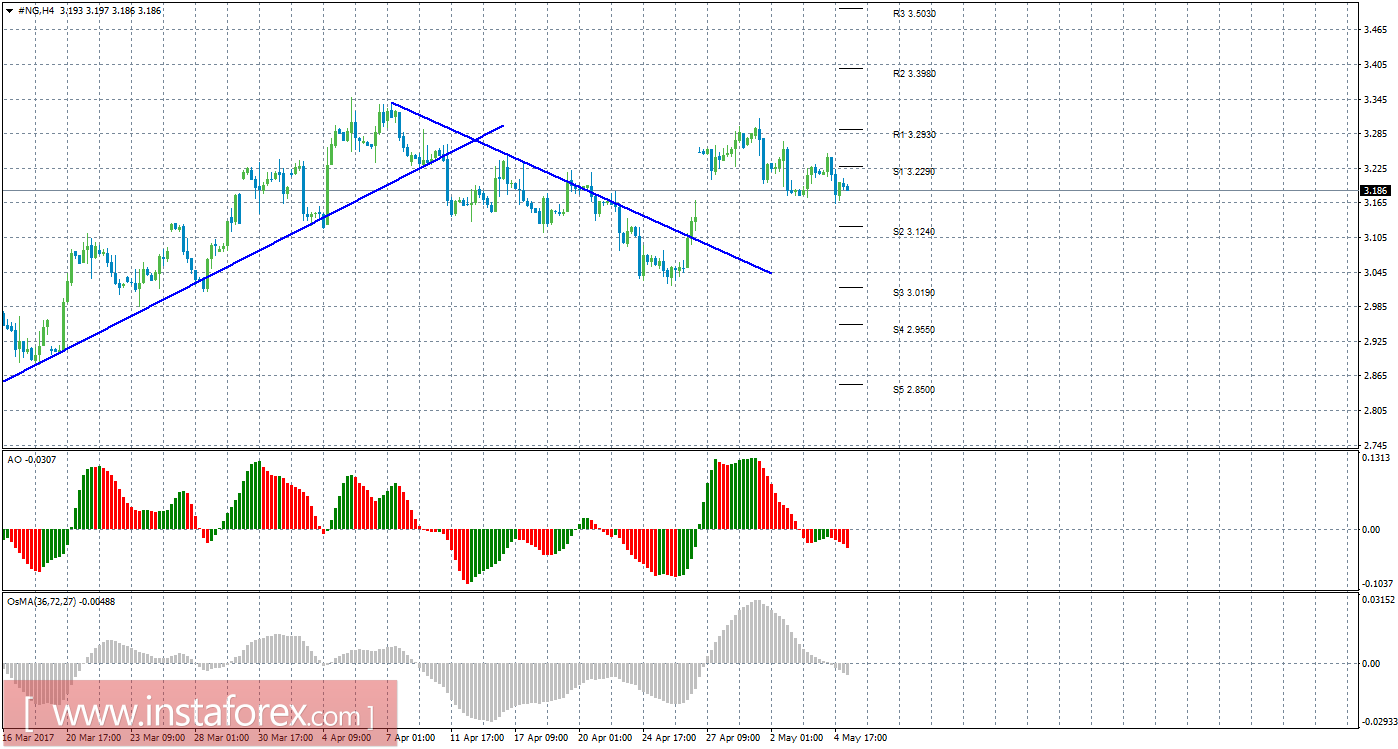The image size is (1398, 749).
Task: Click the 2 May 01:00 time label
Action: (799, 738)
